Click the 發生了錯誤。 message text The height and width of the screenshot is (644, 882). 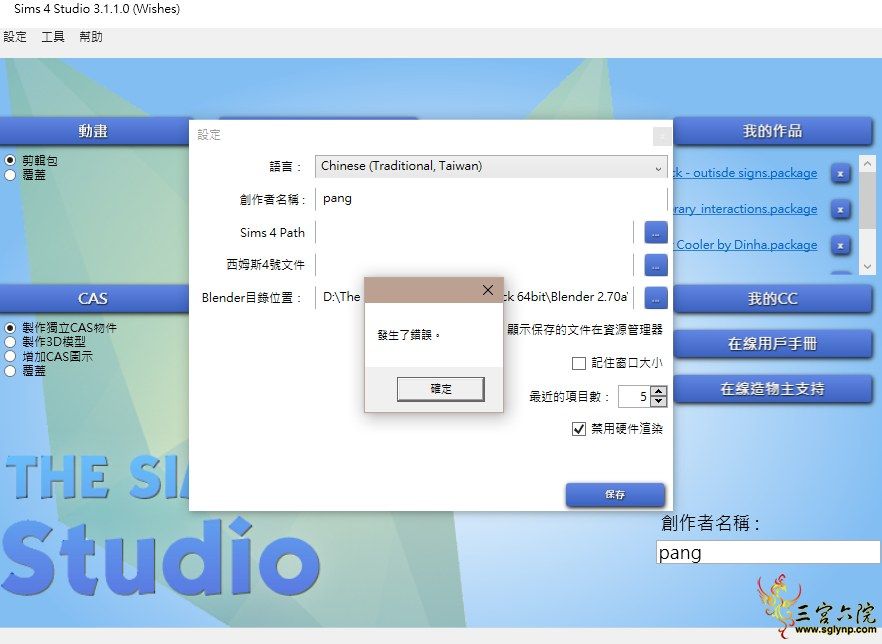pyautogui.click(x=409, y=335)
